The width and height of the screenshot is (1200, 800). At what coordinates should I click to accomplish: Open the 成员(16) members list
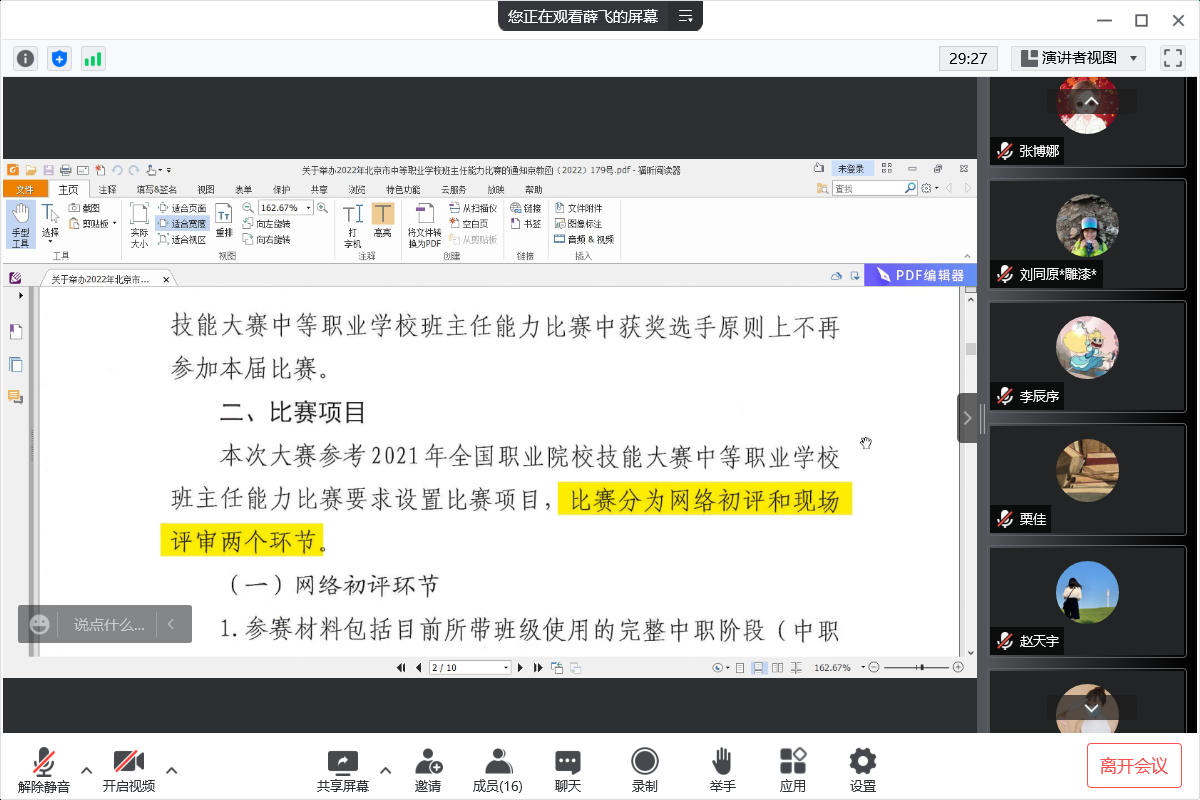click(x=497, y=770)
